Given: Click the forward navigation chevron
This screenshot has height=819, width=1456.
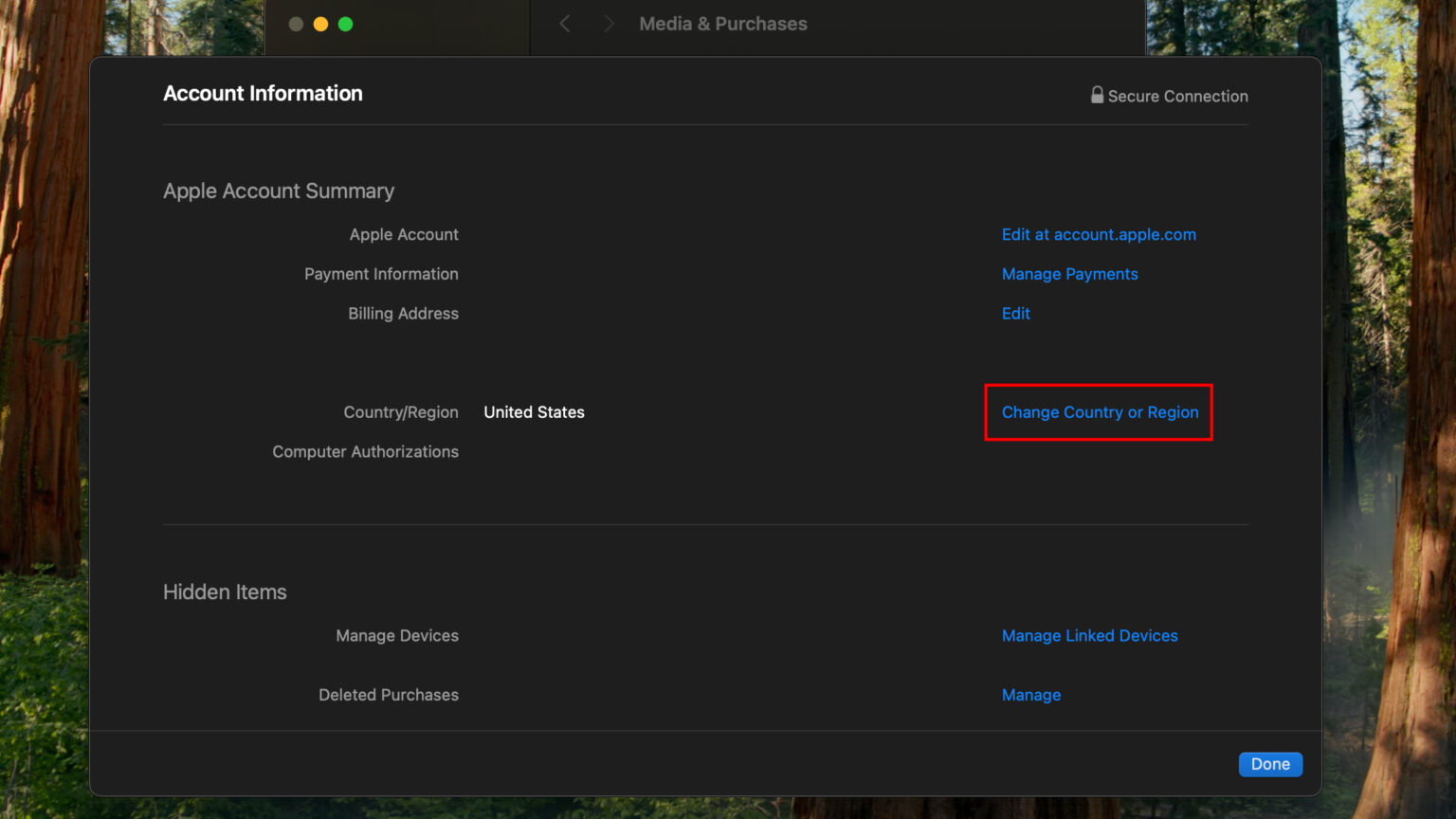Looking at the screenshot, I should (609, 23).
